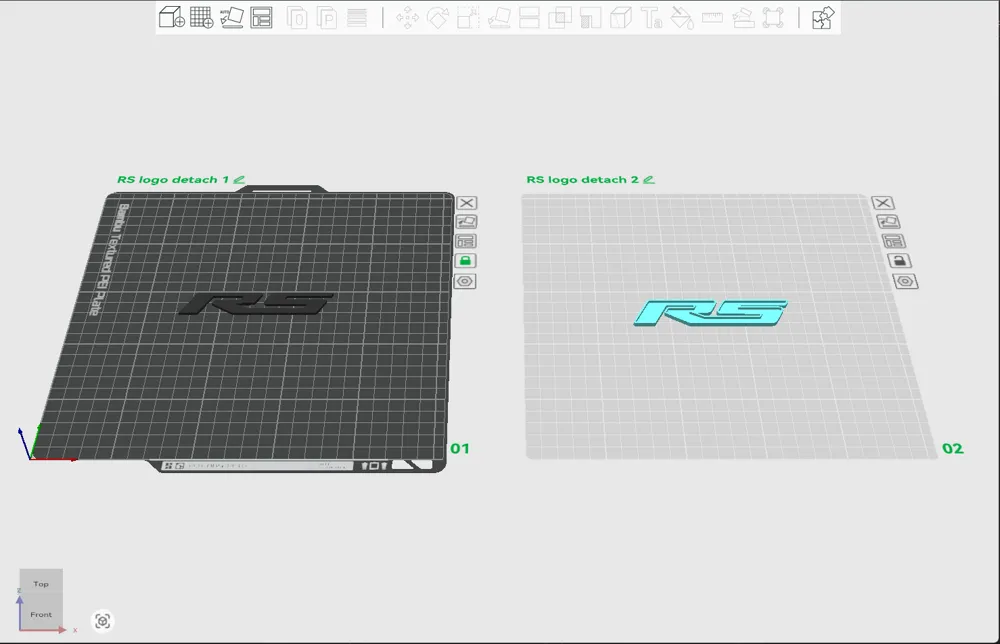Viewport: 1000px width, 644px height.
Task: Click the Split to objects icon
Action: point(297,18)
